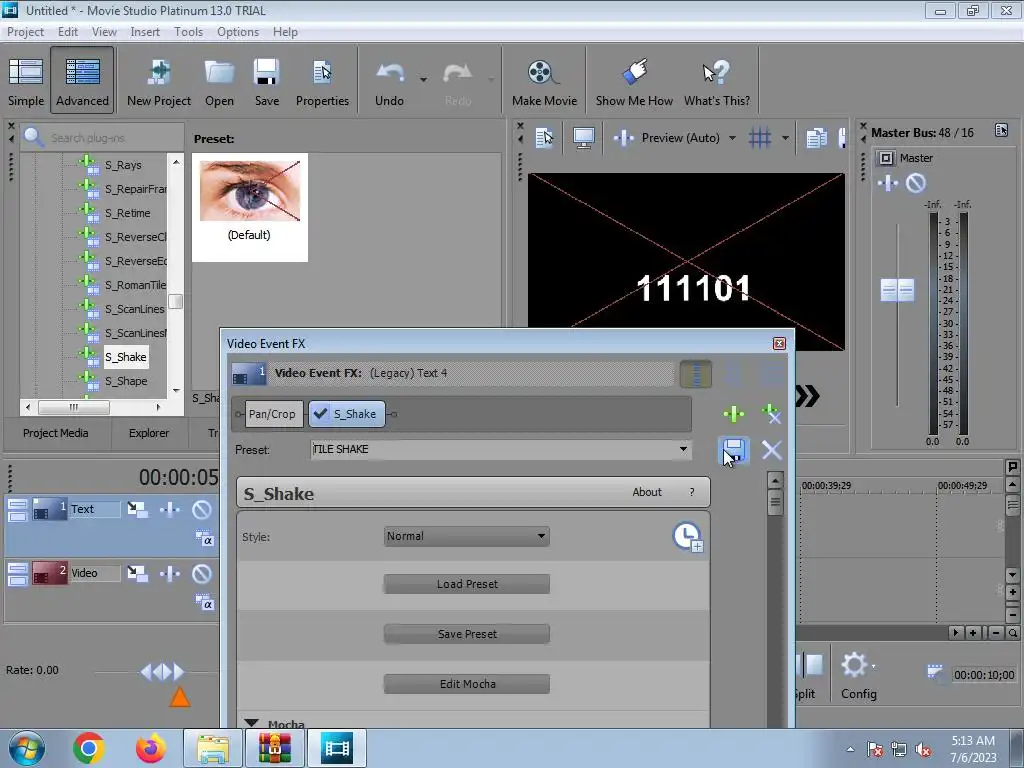Switch to Advanced mode
The height and width of the screenshot is (768, 1024).
(x=82, y=82)
